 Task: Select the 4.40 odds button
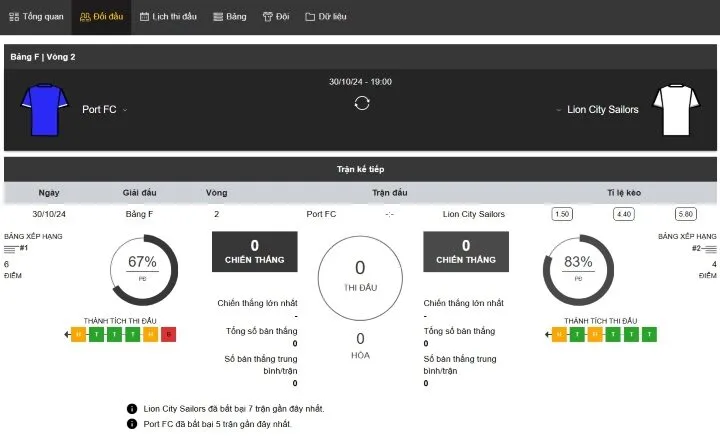point(624,214)
